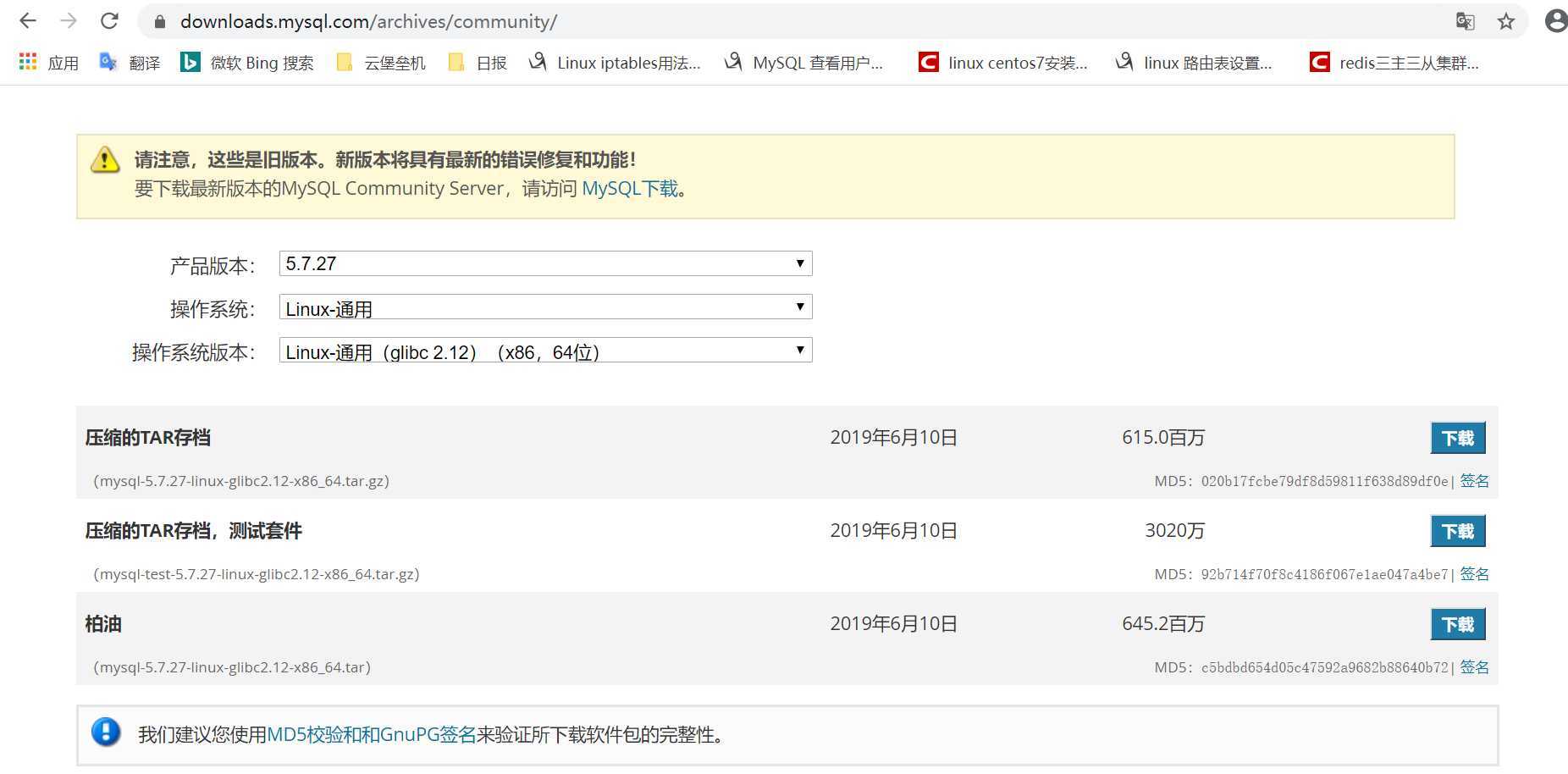Go back to the previous page

[28, 21]
